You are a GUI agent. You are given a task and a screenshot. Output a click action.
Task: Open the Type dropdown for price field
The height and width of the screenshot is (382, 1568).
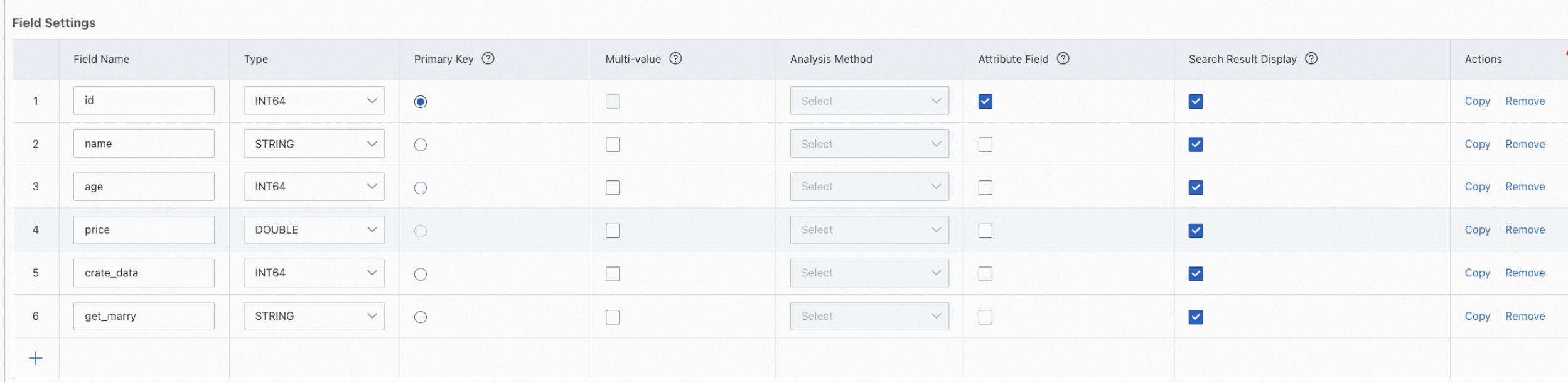314,230
